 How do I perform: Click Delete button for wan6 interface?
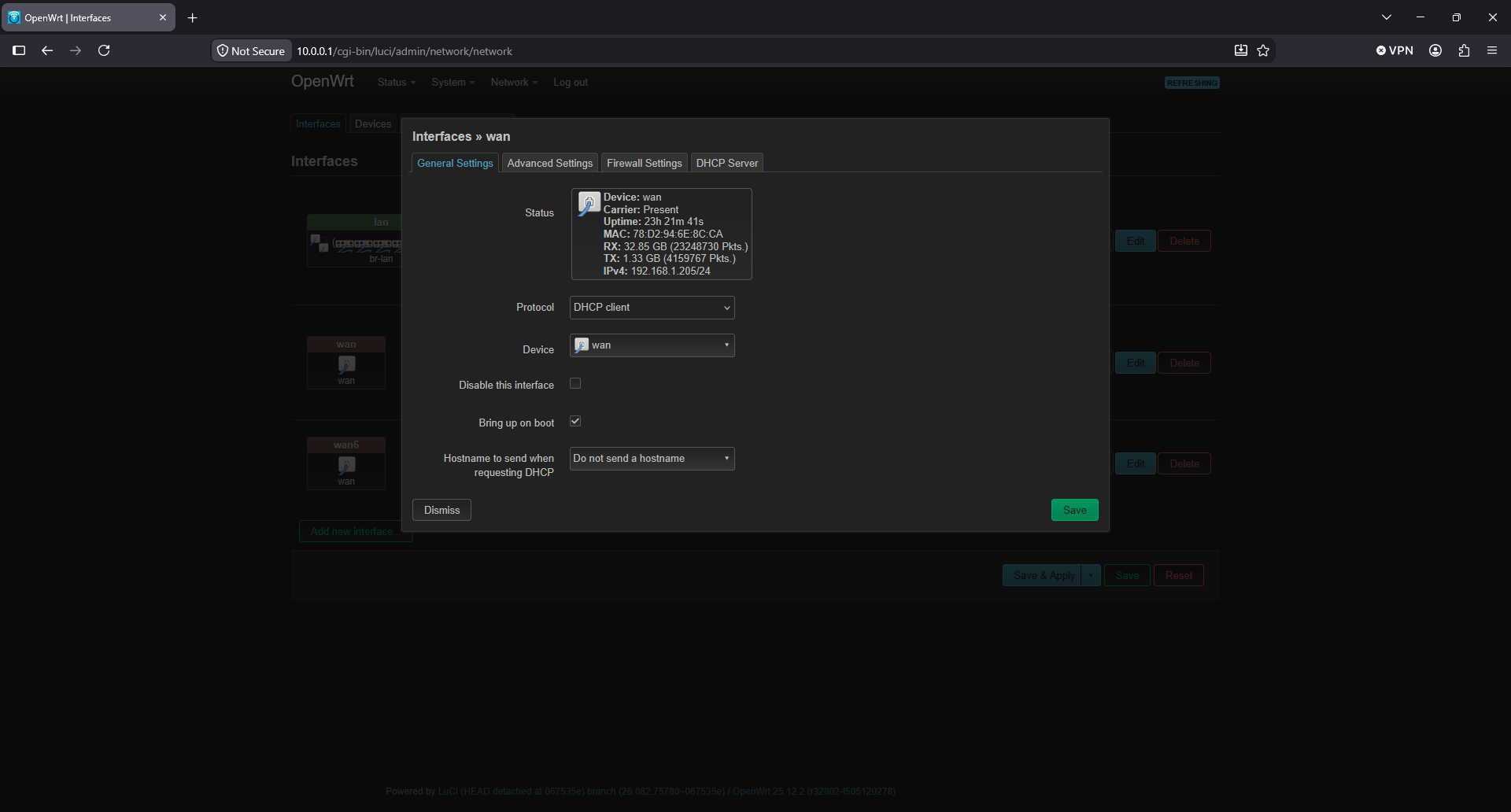pos(1184,463)
